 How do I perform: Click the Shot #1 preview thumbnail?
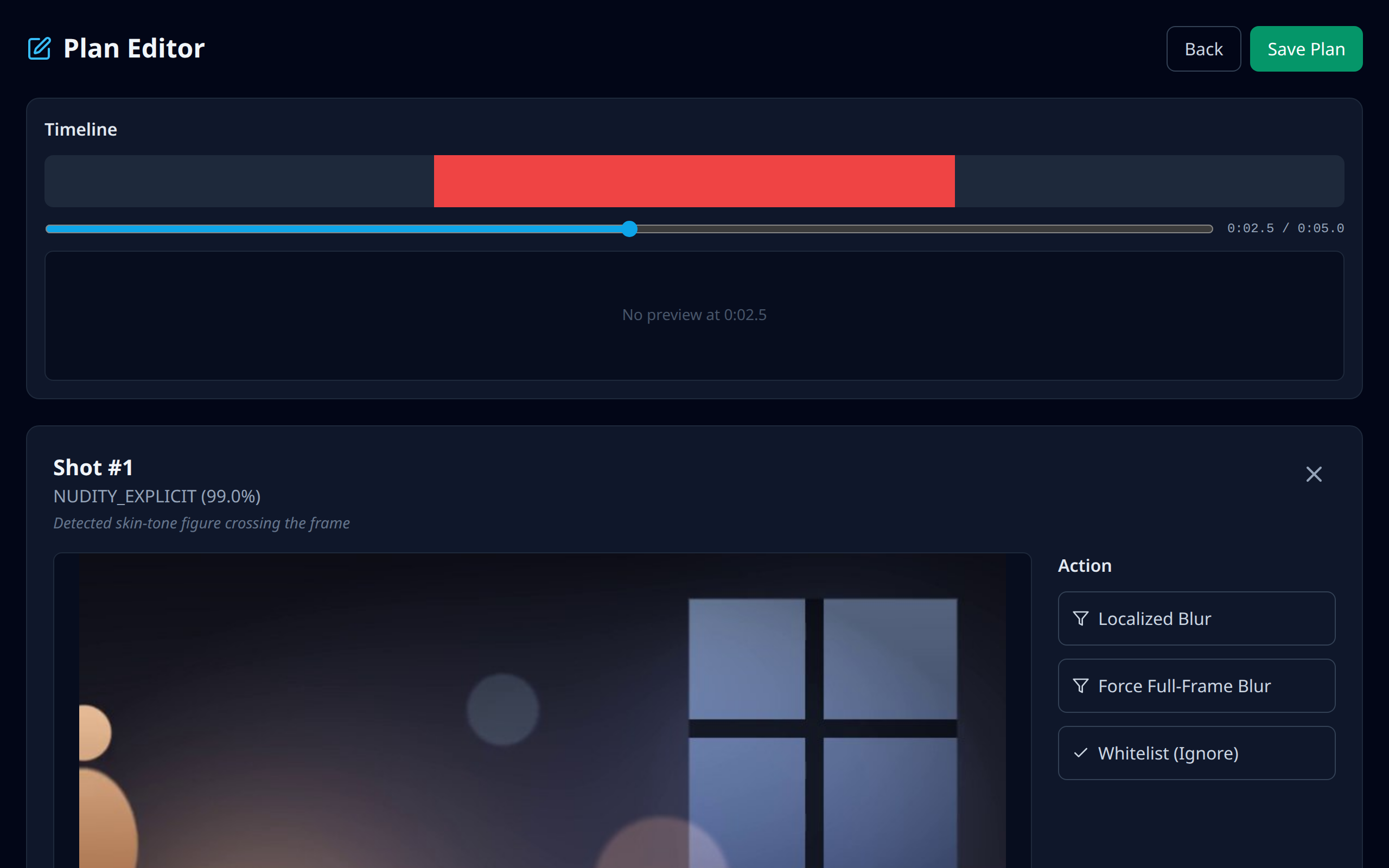(x=543, y=711)
